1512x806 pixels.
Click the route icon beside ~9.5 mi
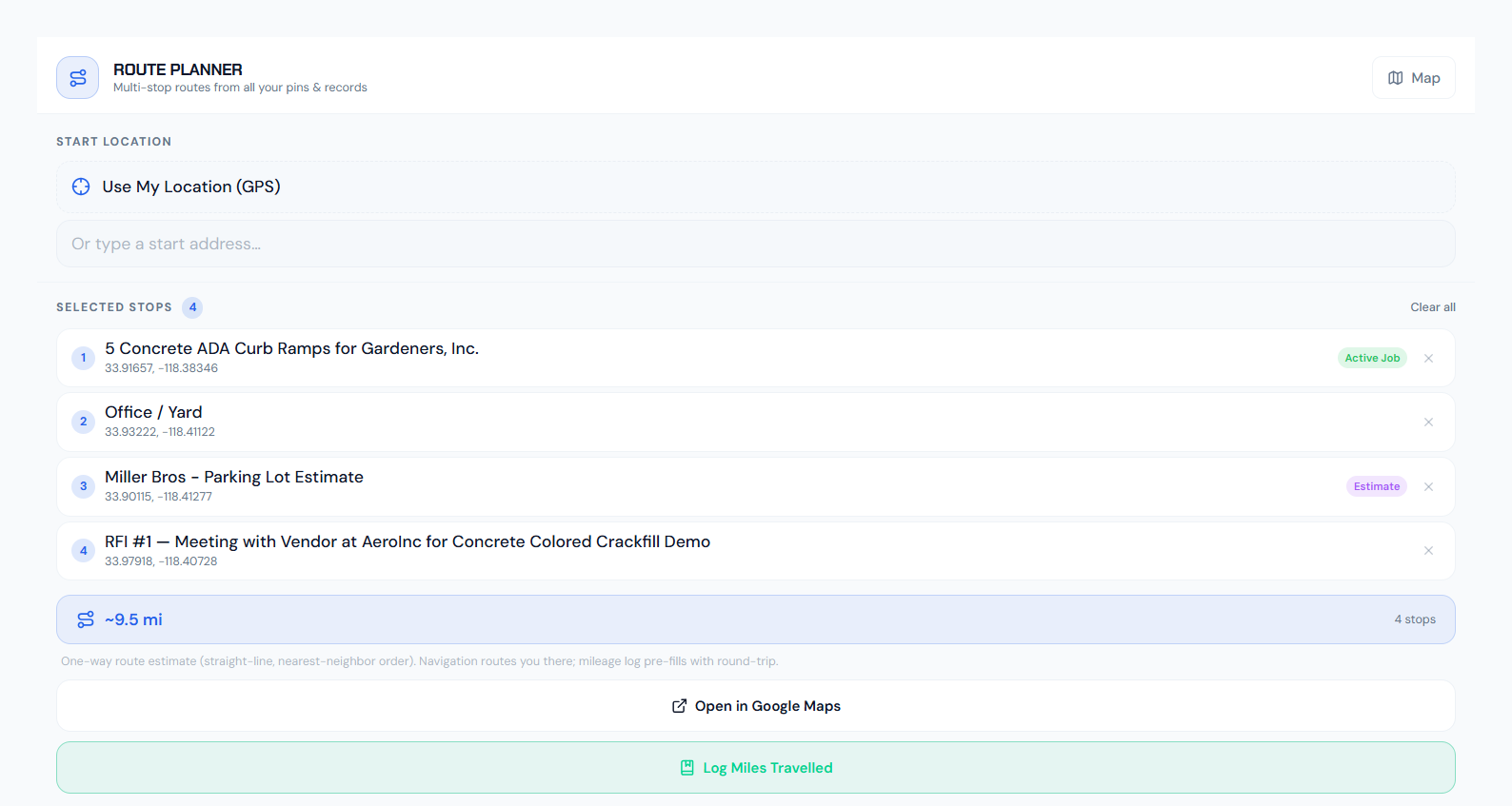point(86,619)
